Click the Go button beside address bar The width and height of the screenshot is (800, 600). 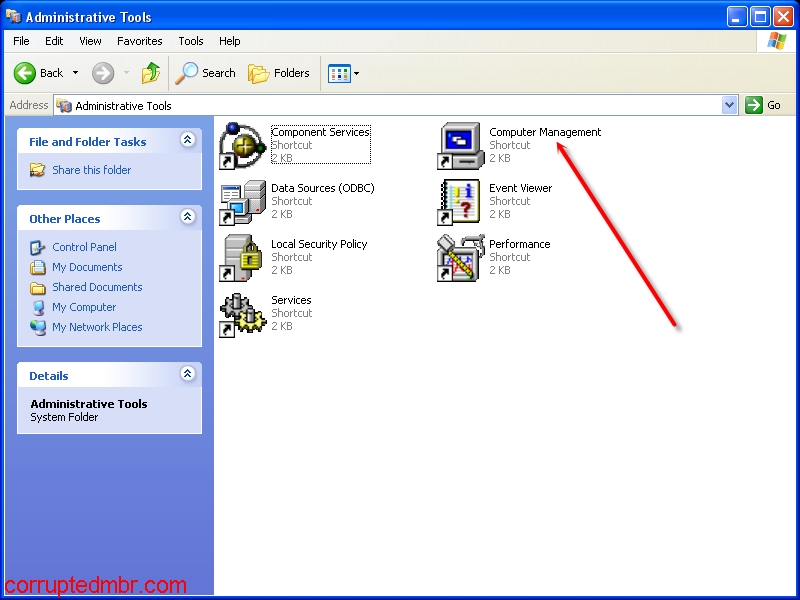764,105
